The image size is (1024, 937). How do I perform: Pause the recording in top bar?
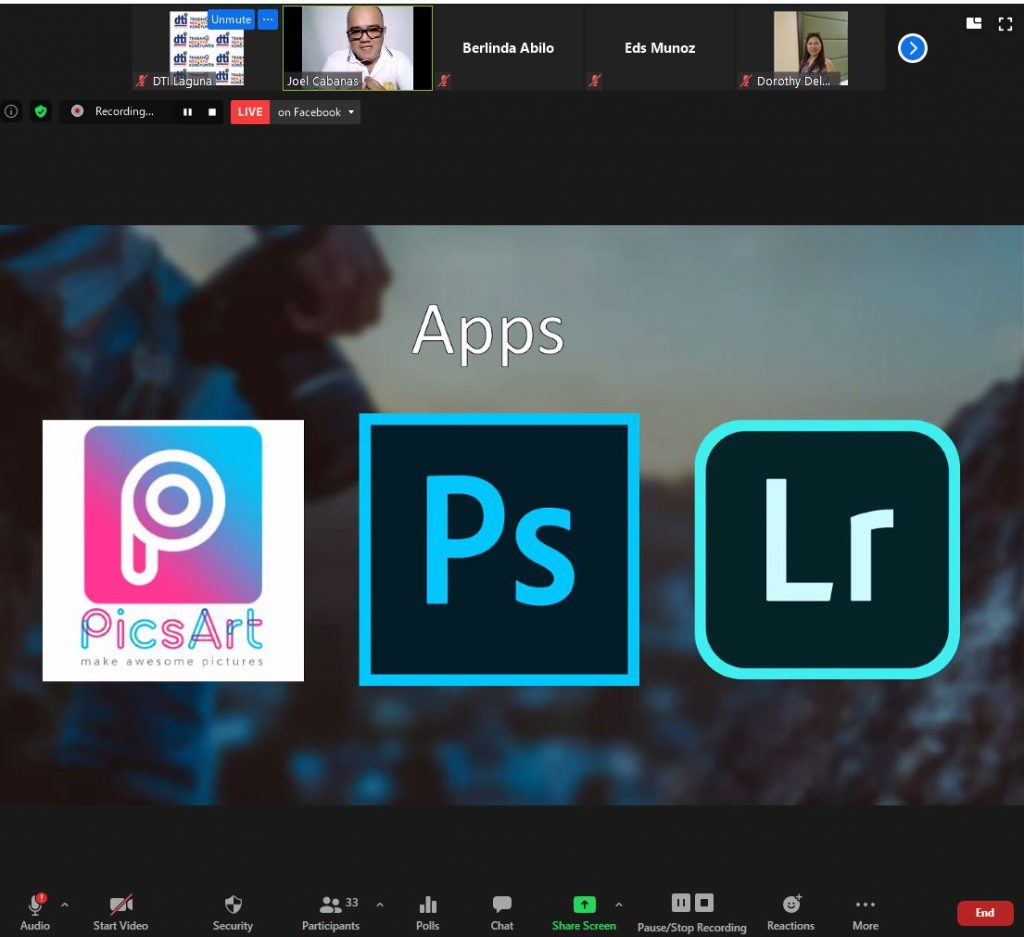(187, 112)
